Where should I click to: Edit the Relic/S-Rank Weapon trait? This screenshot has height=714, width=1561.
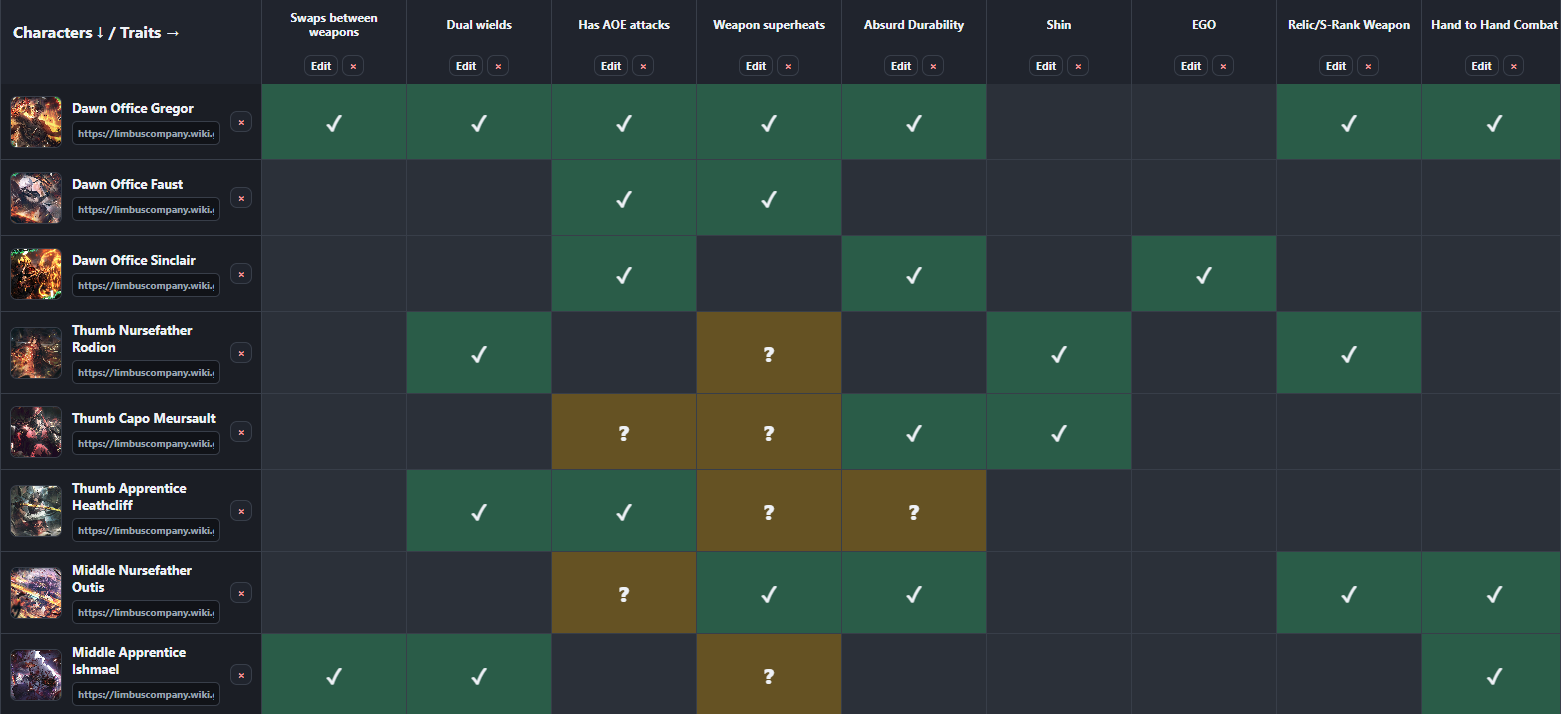click(1336, 66)
